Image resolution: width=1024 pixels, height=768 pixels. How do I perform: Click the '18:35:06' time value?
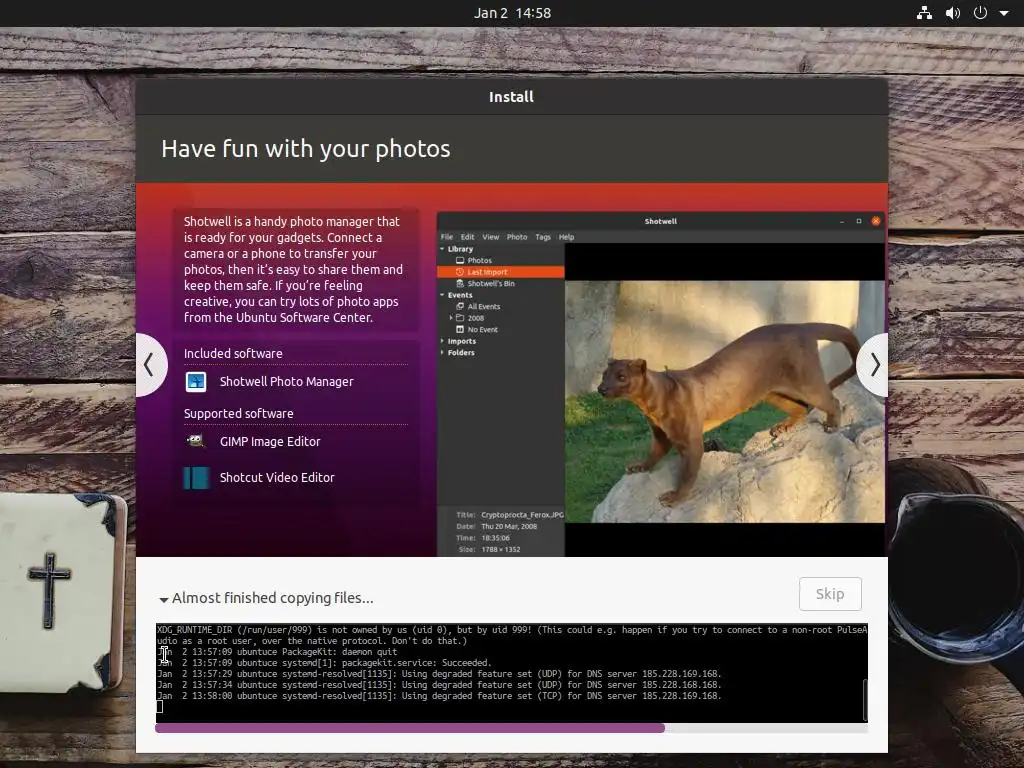click(496, 538)
